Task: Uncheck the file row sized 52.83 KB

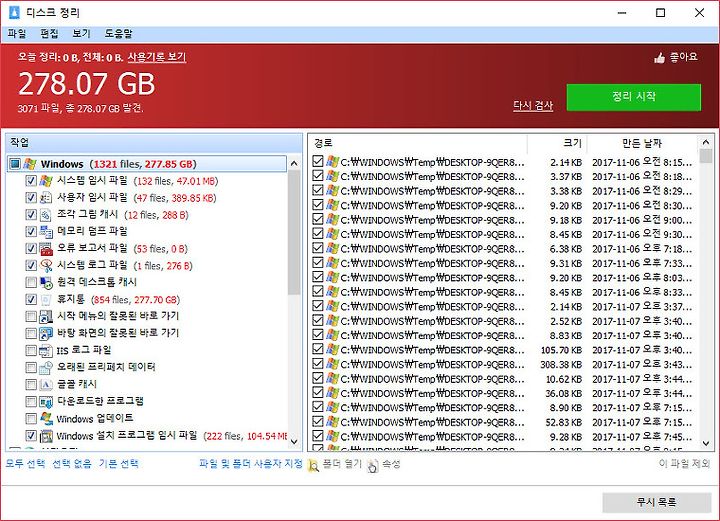Action: (318, 421)
